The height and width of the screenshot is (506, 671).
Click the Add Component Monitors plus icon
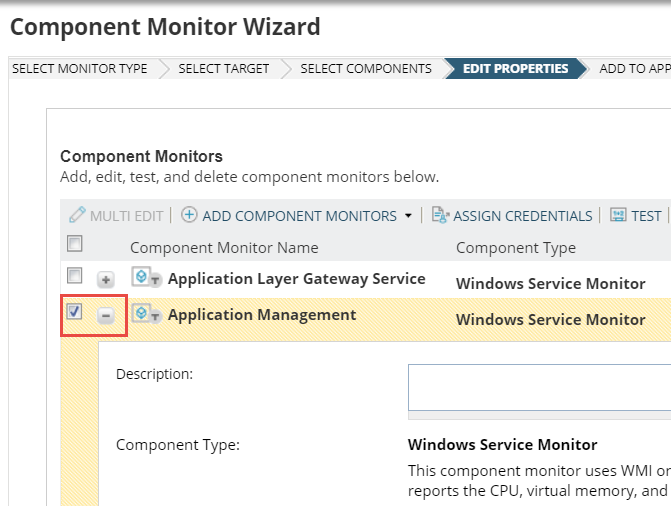click(x=189, y=215)
